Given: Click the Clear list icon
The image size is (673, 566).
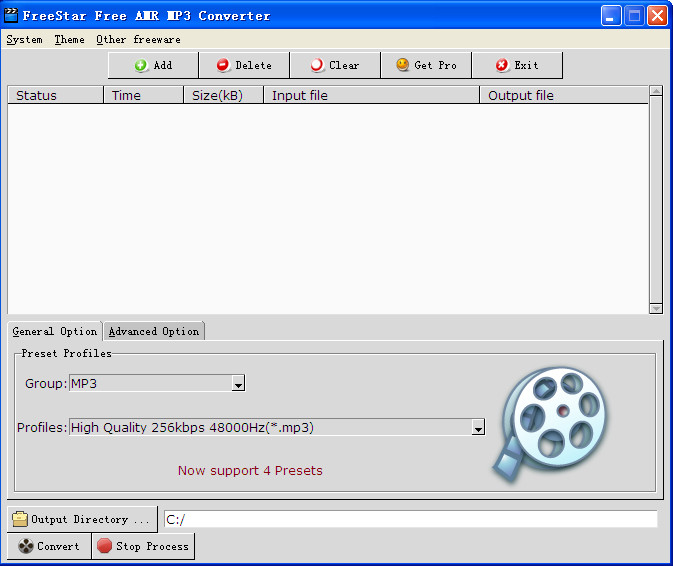Looking at the screenshot, I should (x=317, y=65).
